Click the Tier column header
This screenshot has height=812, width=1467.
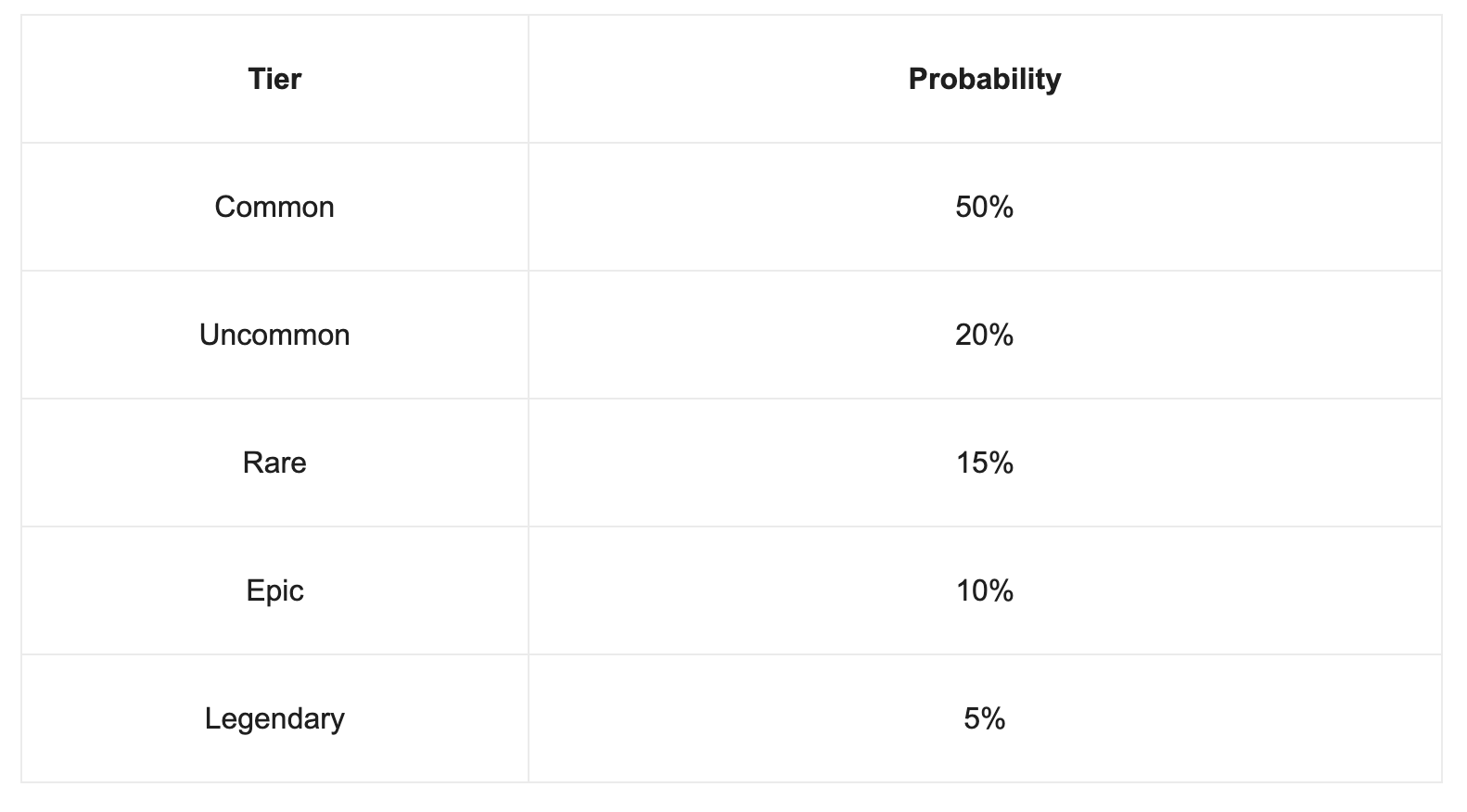coord(274,79)
